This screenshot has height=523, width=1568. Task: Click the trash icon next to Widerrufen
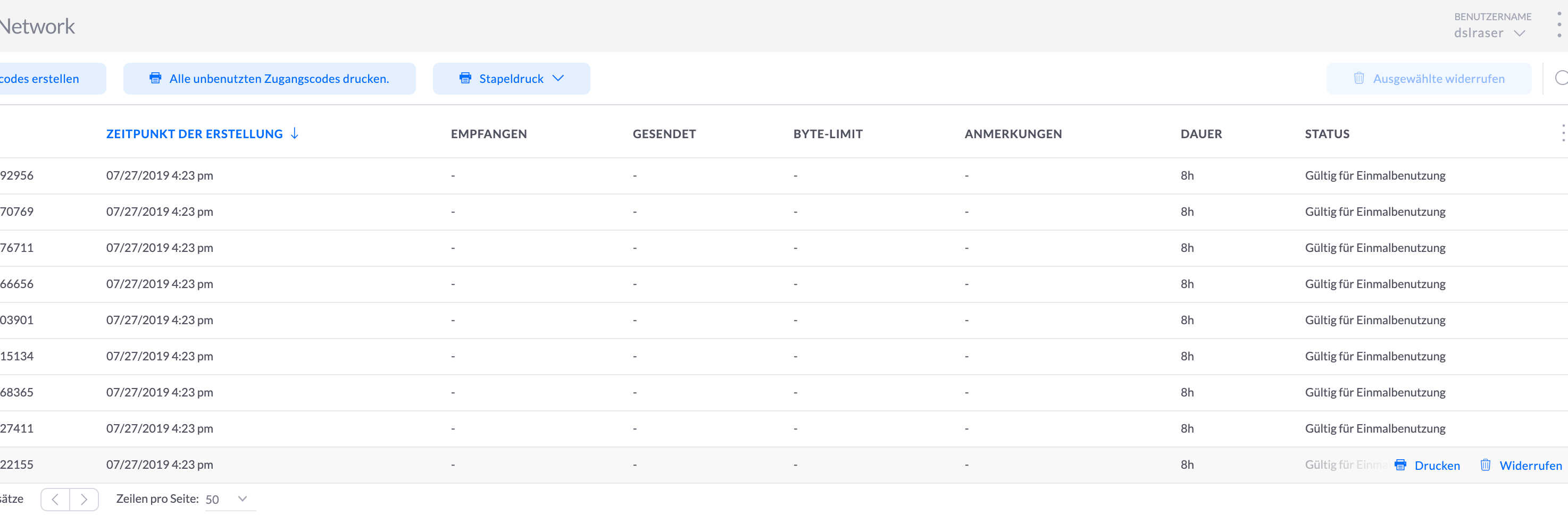tap(1485, 465)
